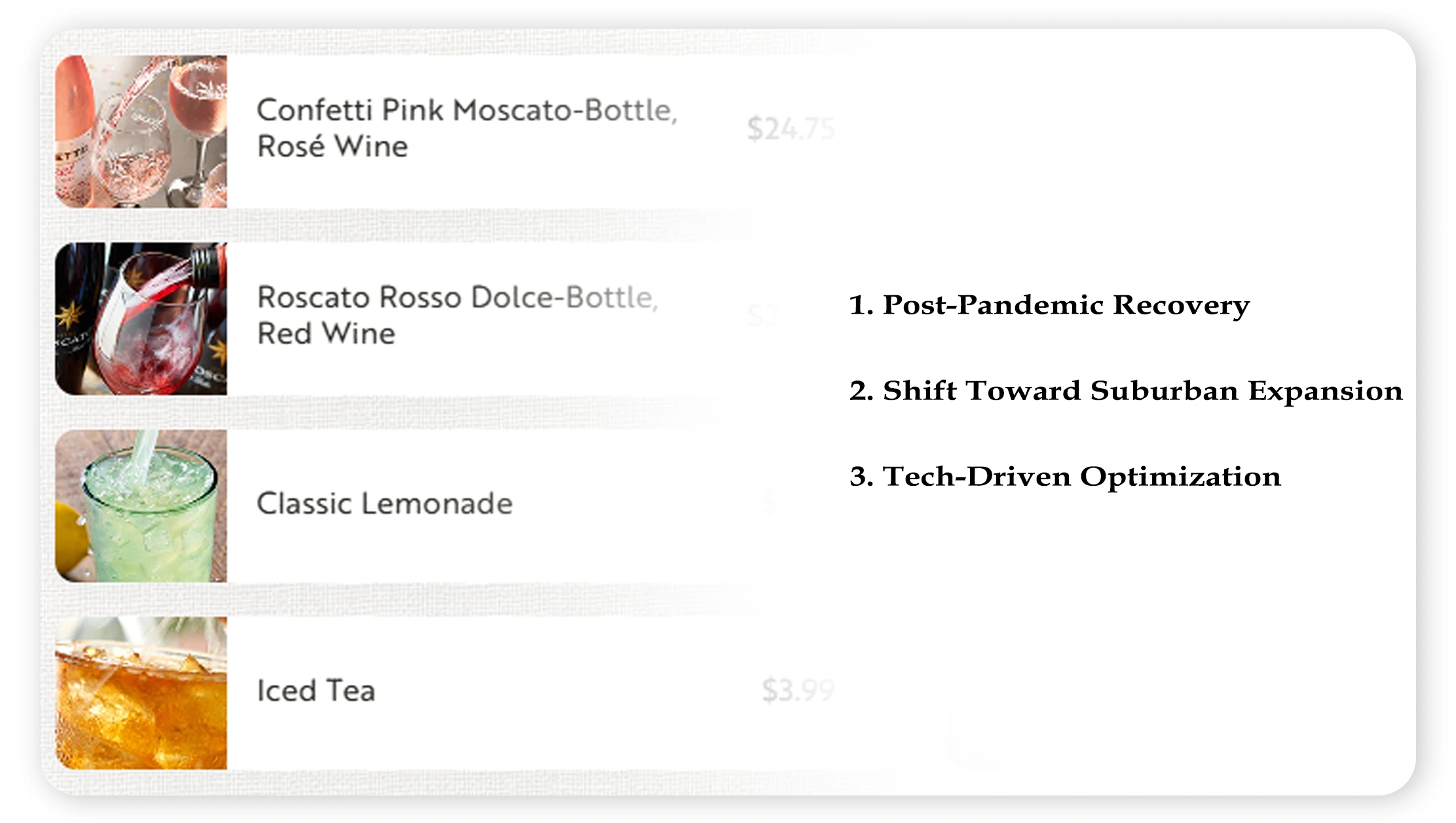Click the Roscato Rosso Dolce wine image
The width and height of the screenshot is (1456, 823).
point(141,319)
